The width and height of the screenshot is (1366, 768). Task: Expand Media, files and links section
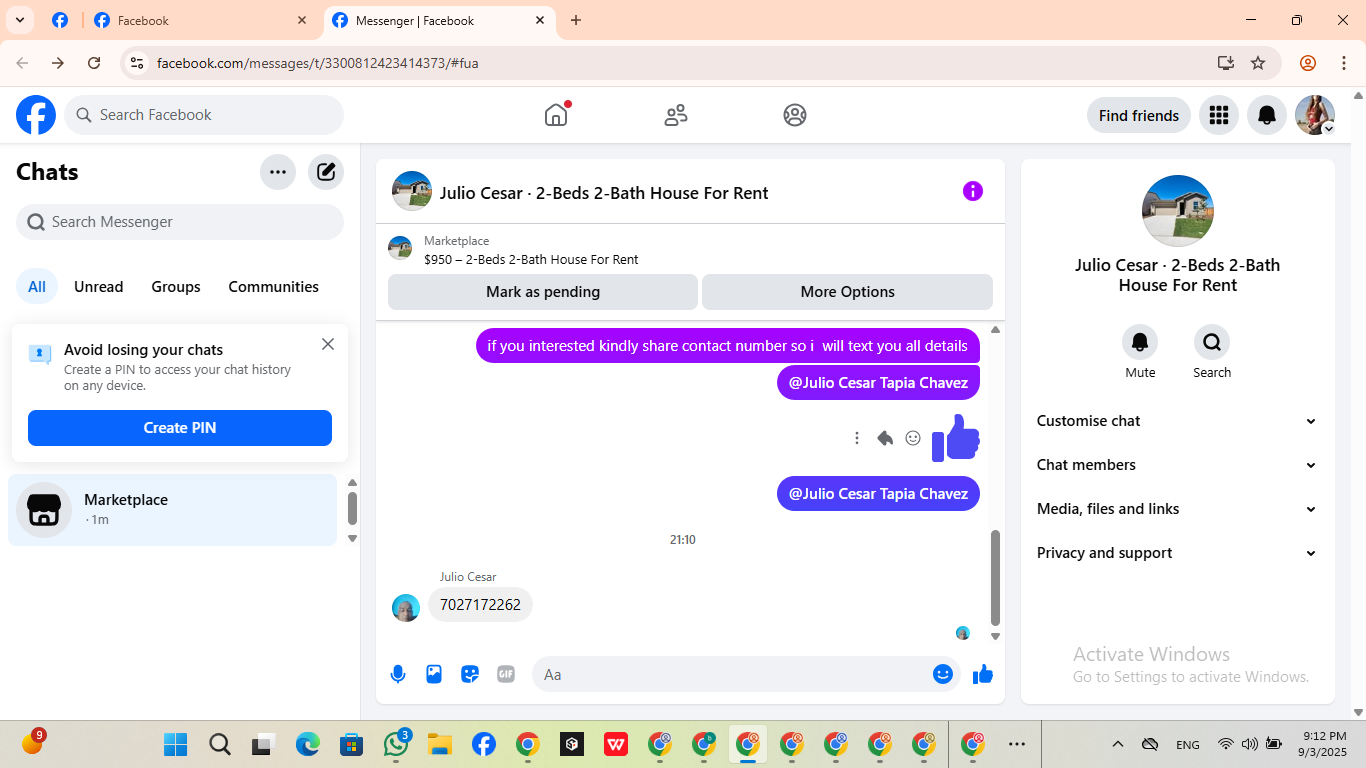coord(1177,509)
